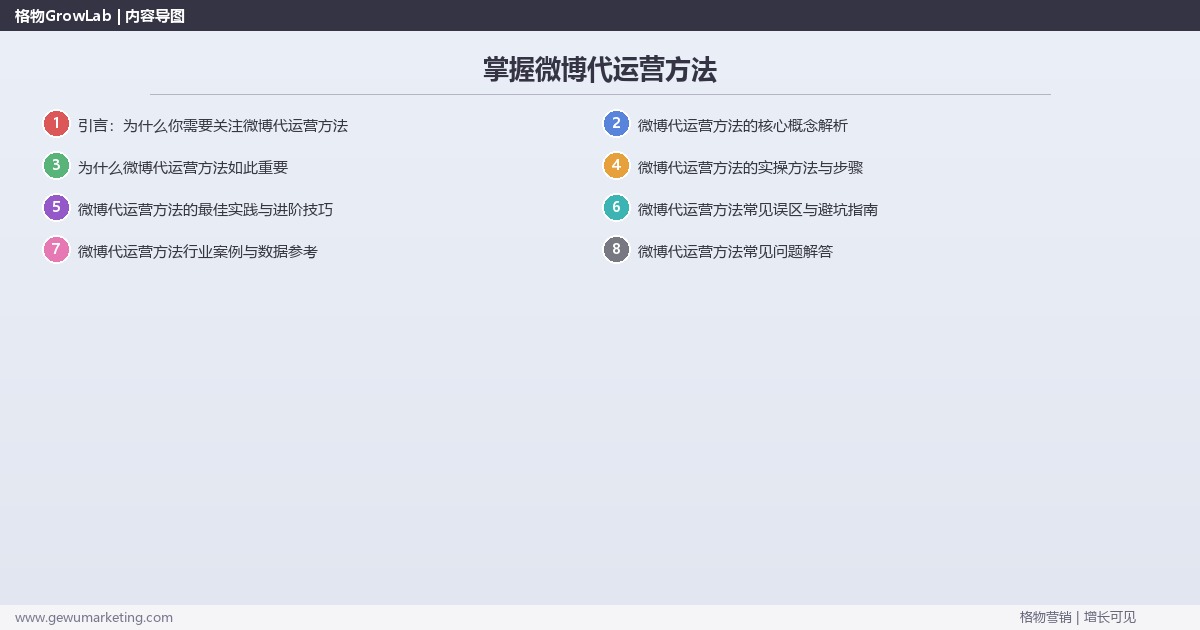1200x630 pixels.
Task: Open section 微博代运营方法的最佳实践与进阶技巧
Action: [206, 210]
